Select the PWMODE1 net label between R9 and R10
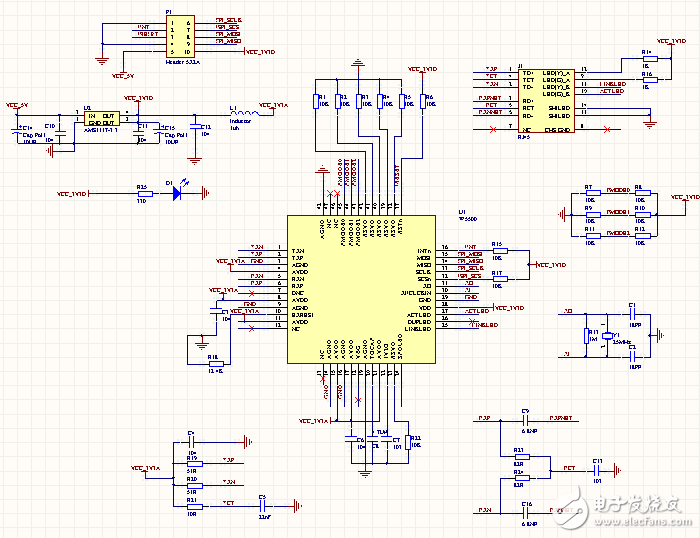 click(x=617, y=212)
